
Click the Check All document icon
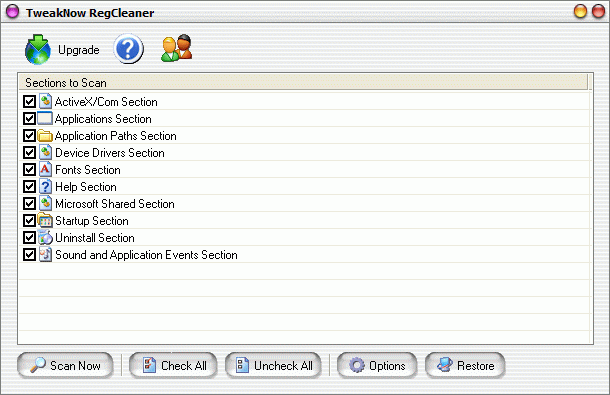pyautogui.click(x=149, y=365)
